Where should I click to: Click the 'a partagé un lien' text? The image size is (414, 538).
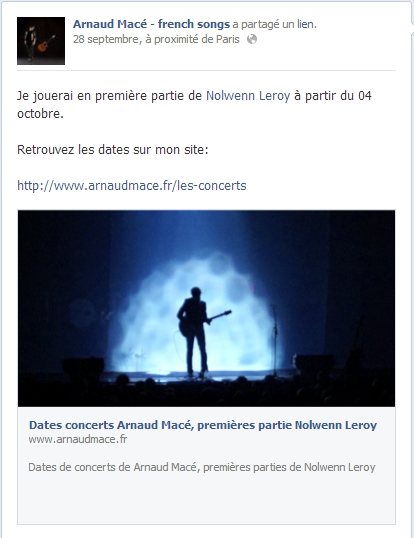tap(274, 24)
